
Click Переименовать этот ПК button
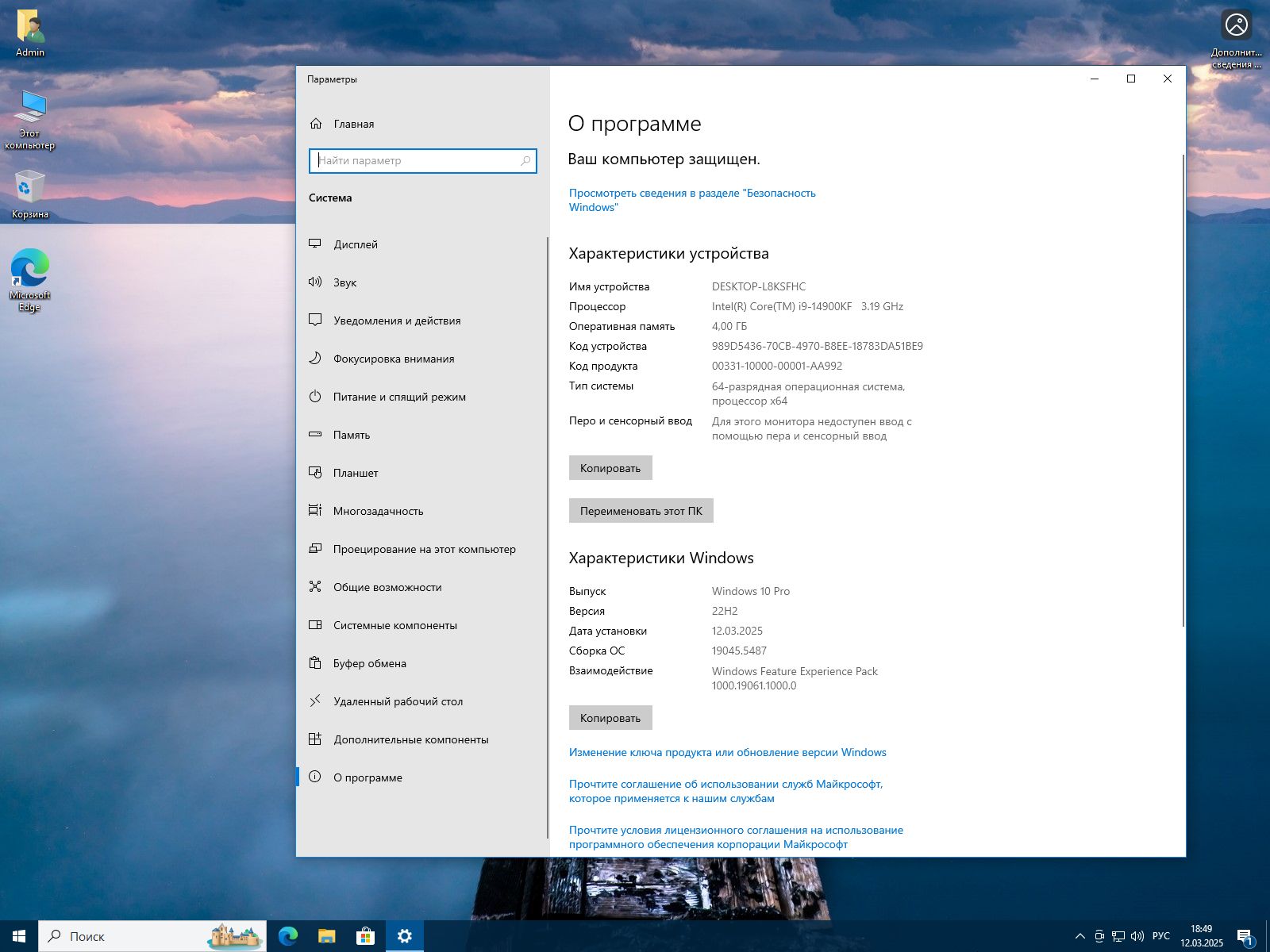click(x=641, y=511)
